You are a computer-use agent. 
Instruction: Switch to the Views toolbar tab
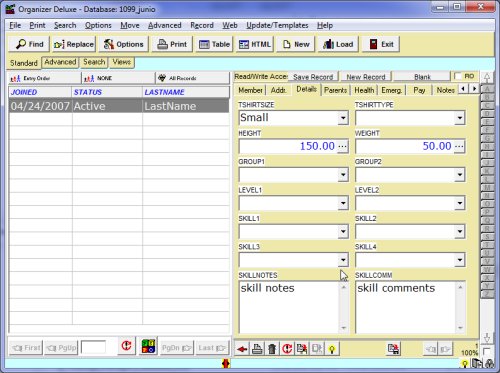[121, 62]
